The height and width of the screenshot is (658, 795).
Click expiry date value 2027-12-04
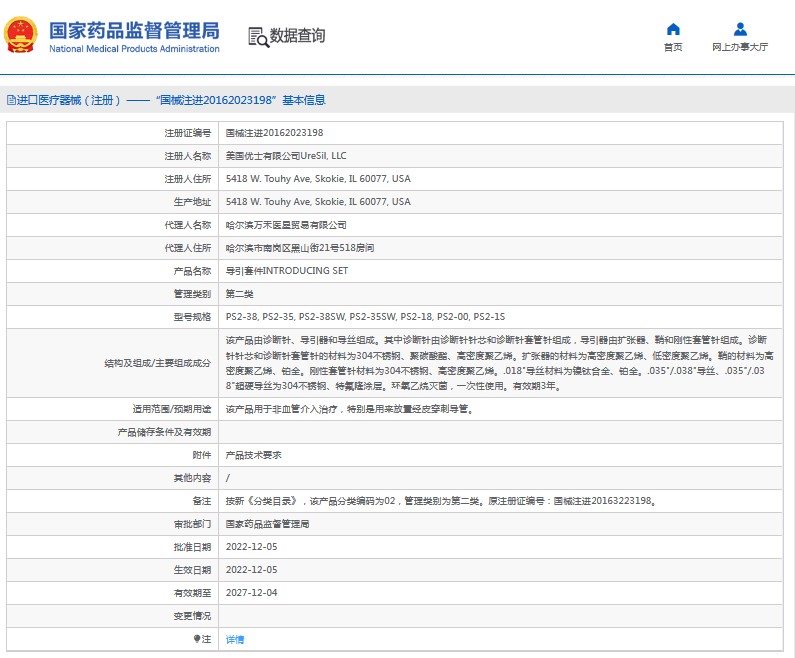pyautogui.click(x=251, y=593)
